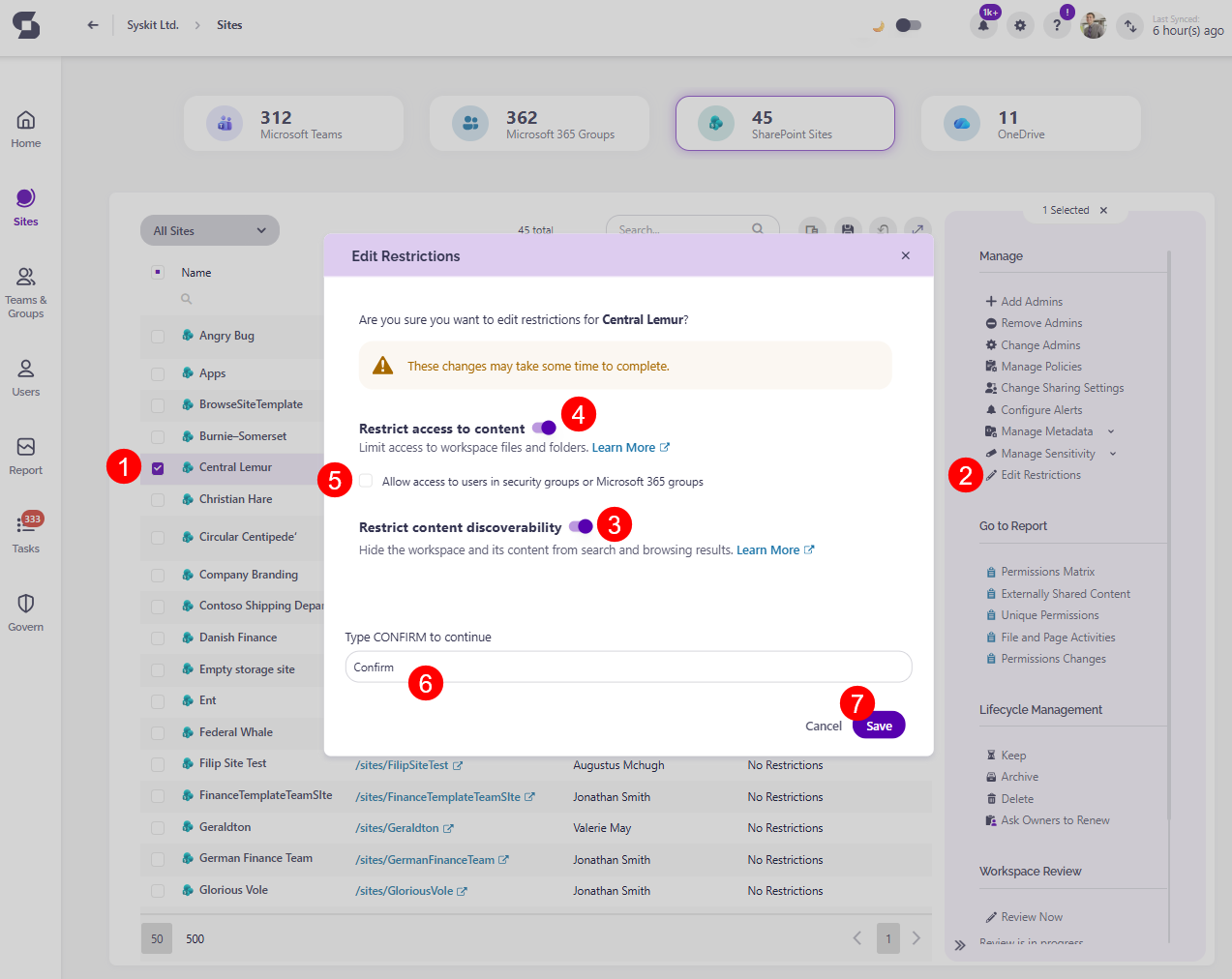Select Edit Restrictions in Manage panel
Screen dimensions: 1232x979
(1040, 475)
